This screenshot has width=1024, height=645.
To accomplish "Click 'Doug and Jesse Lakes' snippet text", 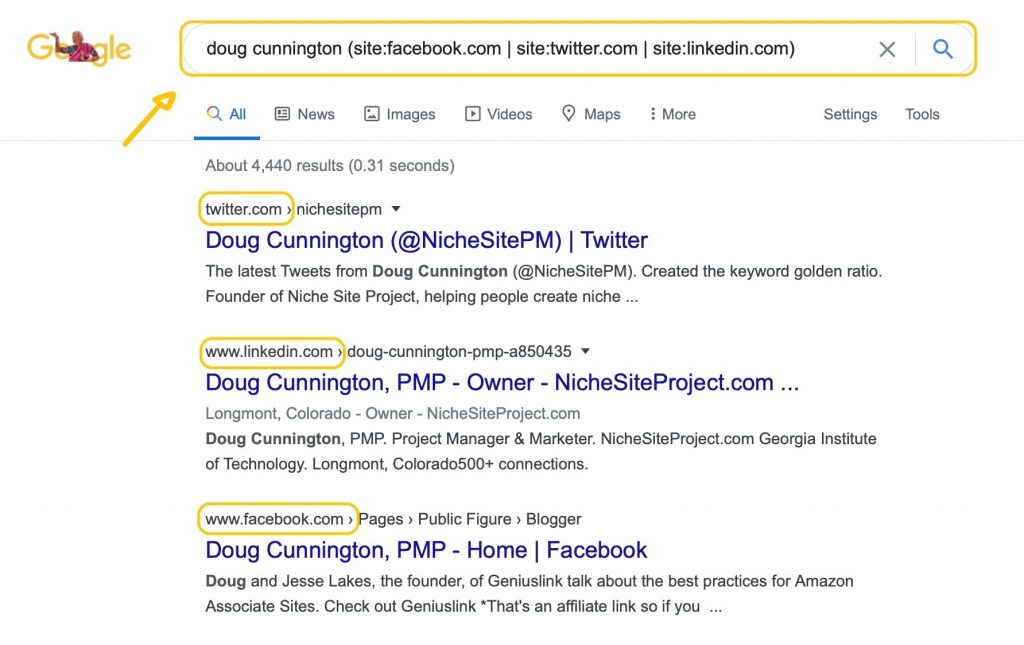I will (x=289, y=581).
